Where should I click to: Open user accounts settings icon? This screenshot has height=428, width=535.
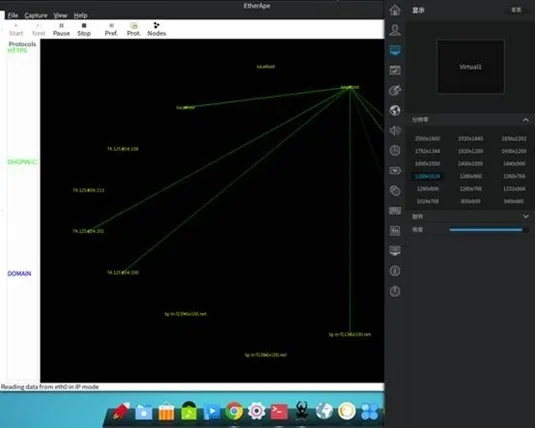click(395, 30)
